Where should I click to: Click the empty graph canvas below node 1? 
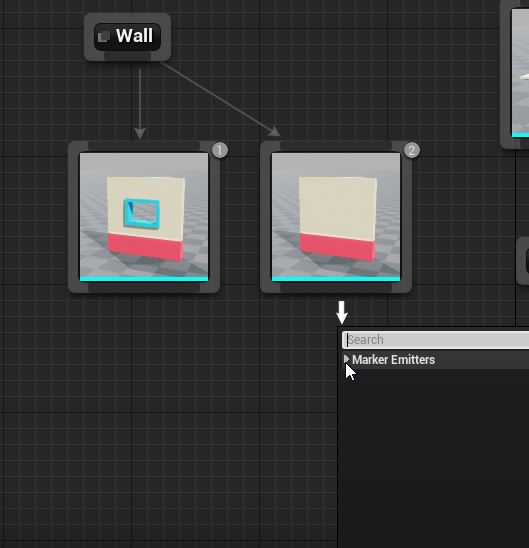click(x=144, y=402)
